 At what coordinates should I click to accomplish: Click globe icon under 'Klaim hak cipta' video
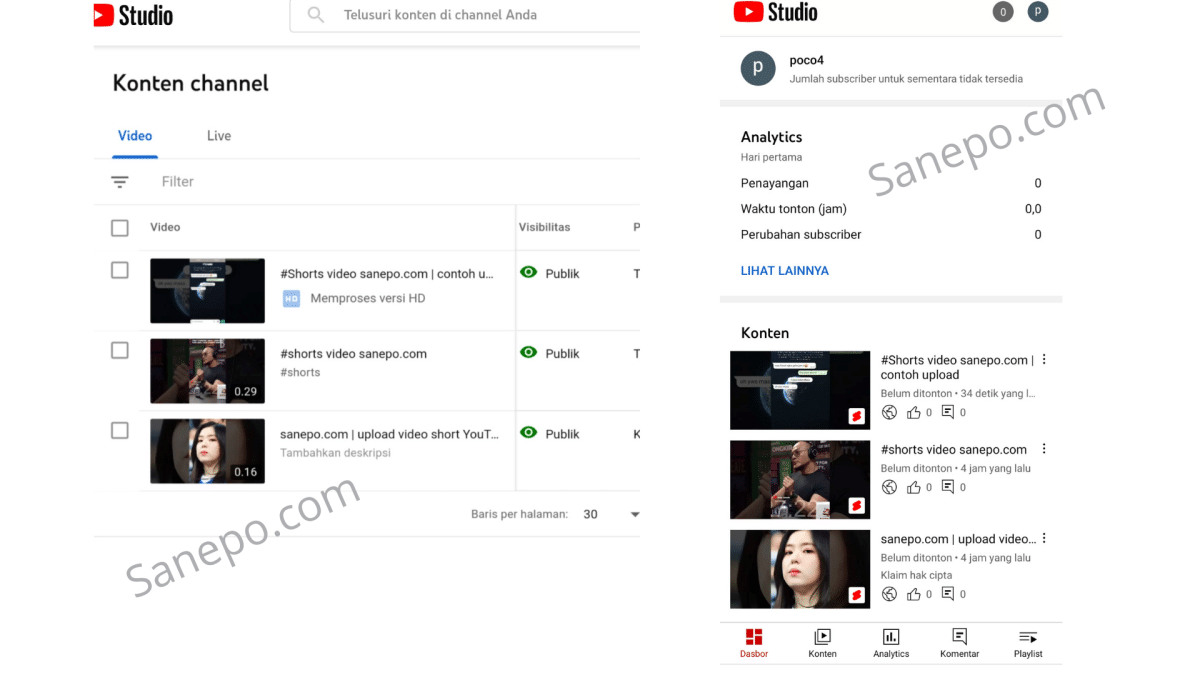tap(889, 594)
